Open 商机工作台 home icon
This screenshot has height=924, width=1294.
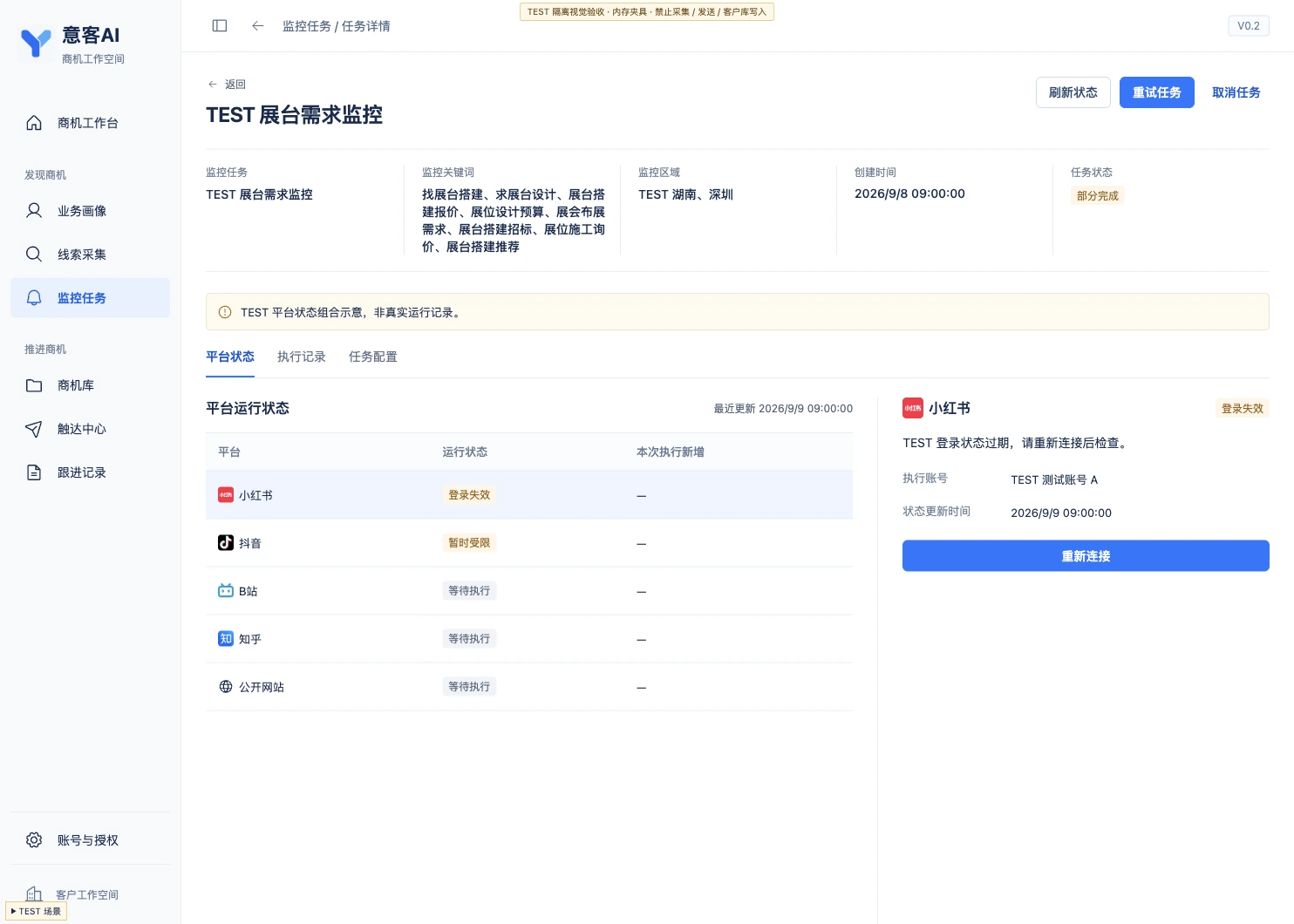pos(34,123)
